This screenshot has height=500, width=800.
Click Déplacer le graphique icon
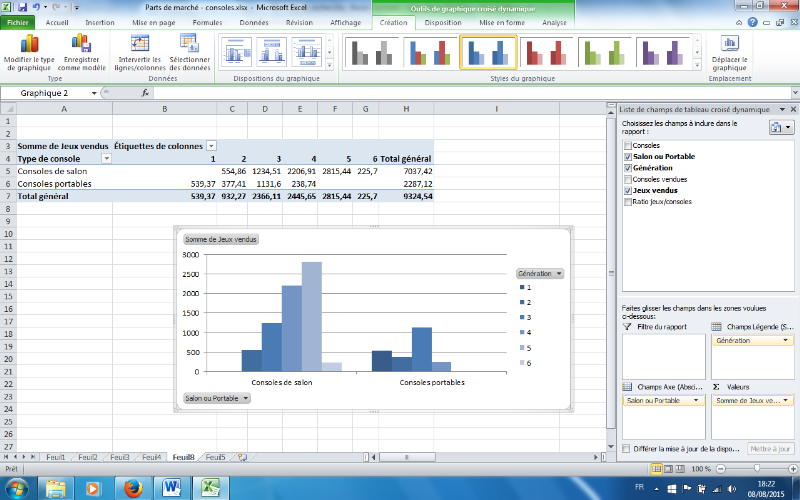[731, 43]
